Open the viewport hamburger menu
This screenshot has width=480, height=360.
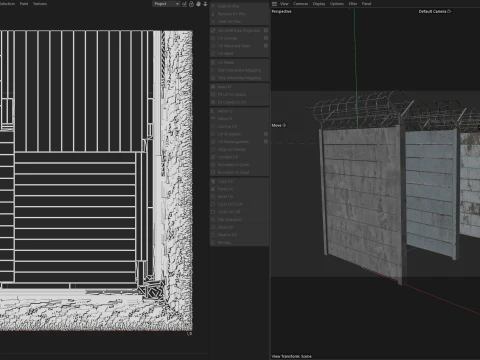point(274,4)
